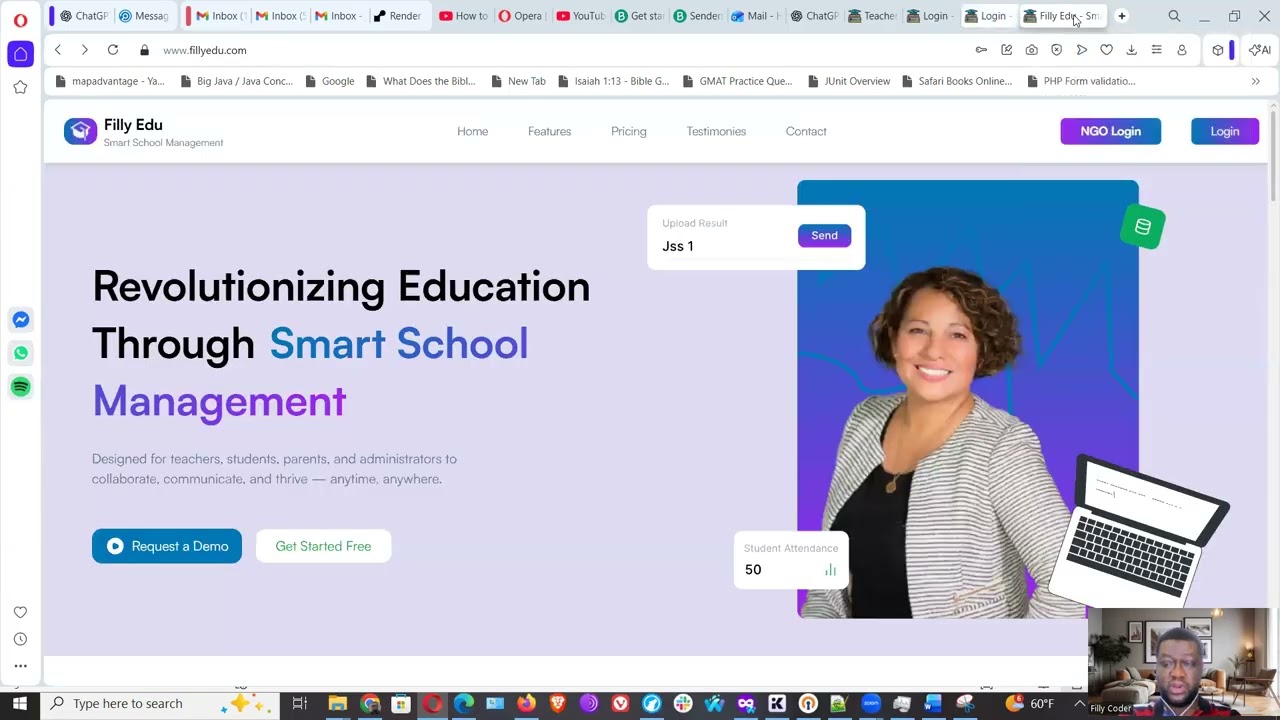Show more bookmarks chevron

click(1256, 81)
